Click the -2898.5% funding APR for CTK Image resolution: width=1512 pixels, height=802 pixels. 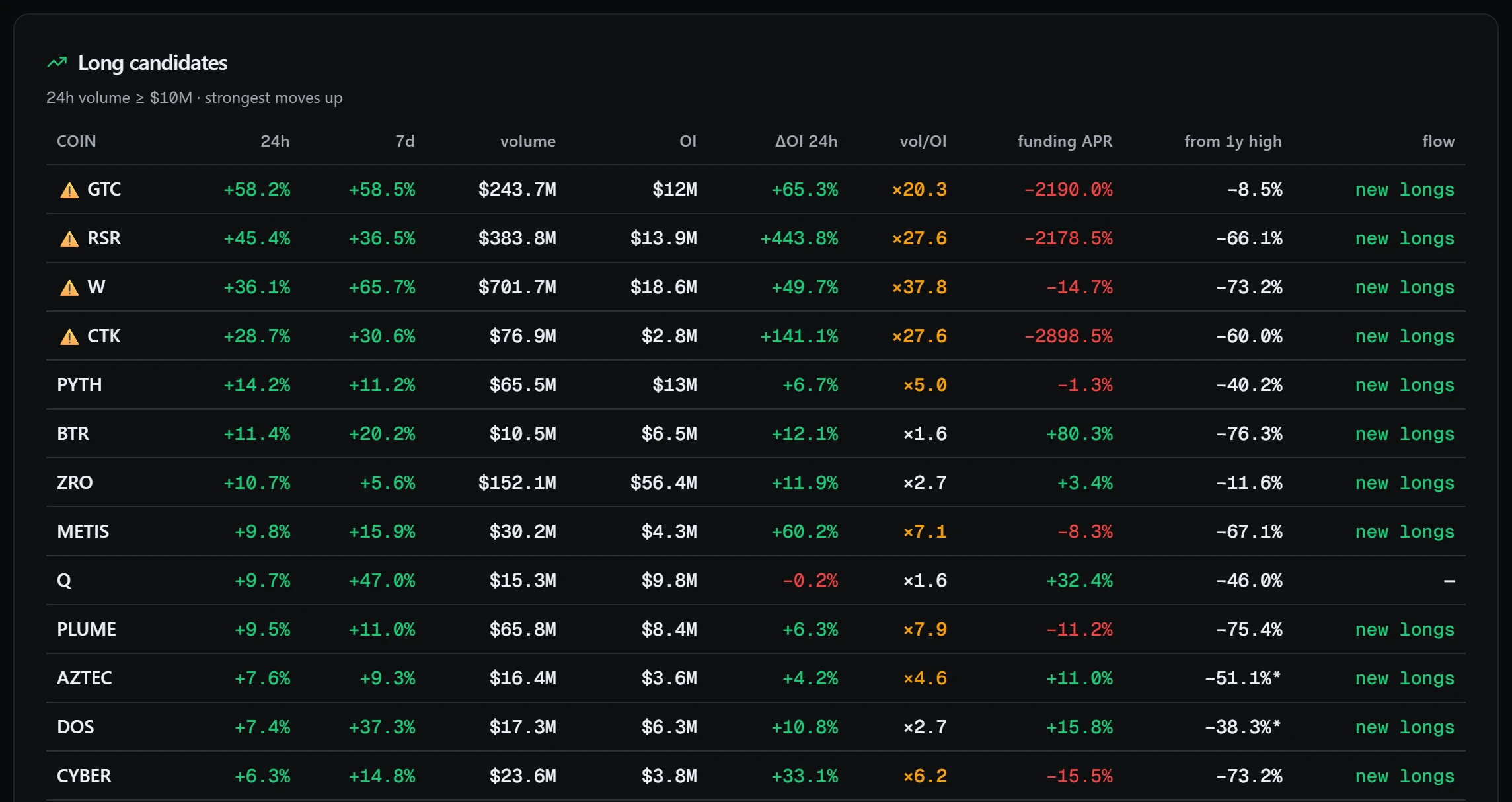pos(1068,337)
